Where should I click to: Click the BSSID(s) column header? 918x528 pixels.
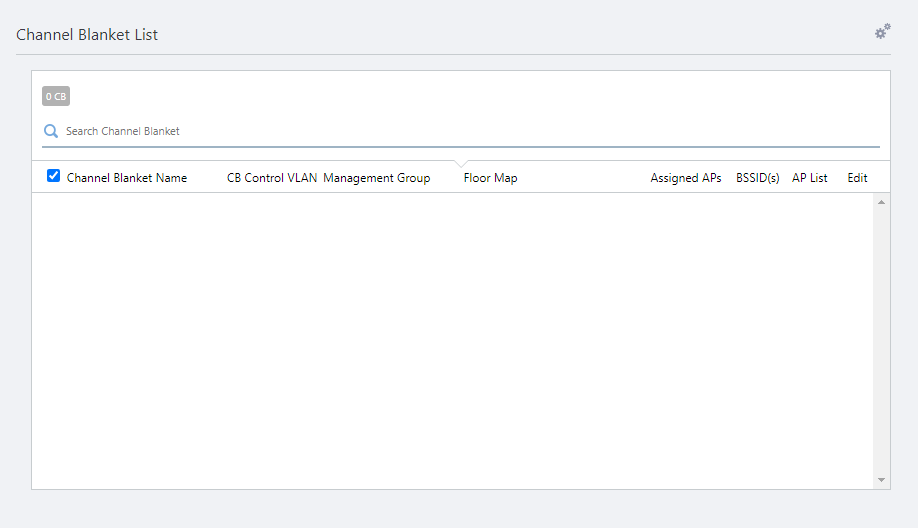click(x=757, y=178)
